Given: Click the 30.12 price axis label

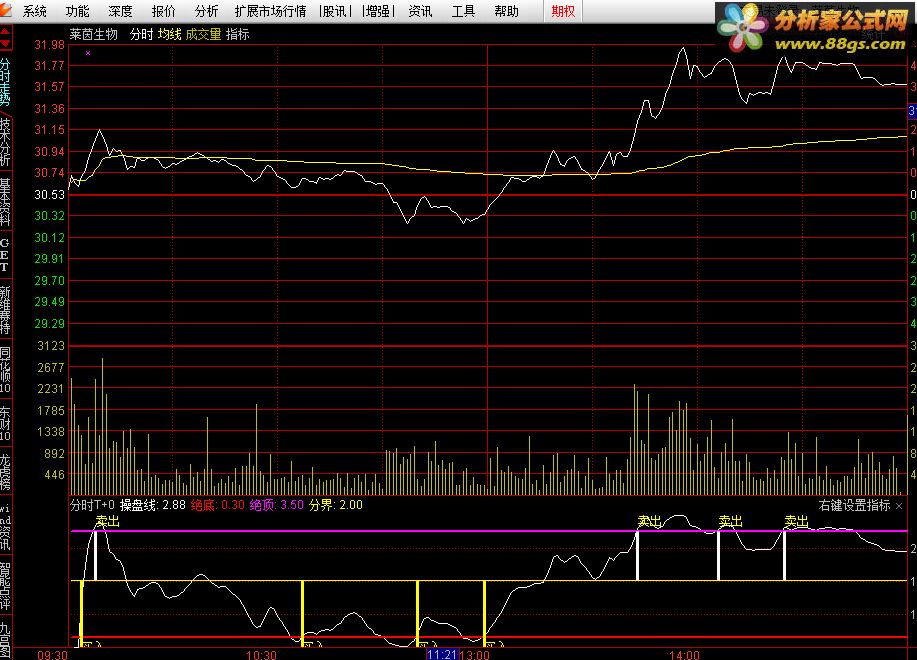Looking at the screenshot, I should [x=50, y=237].
